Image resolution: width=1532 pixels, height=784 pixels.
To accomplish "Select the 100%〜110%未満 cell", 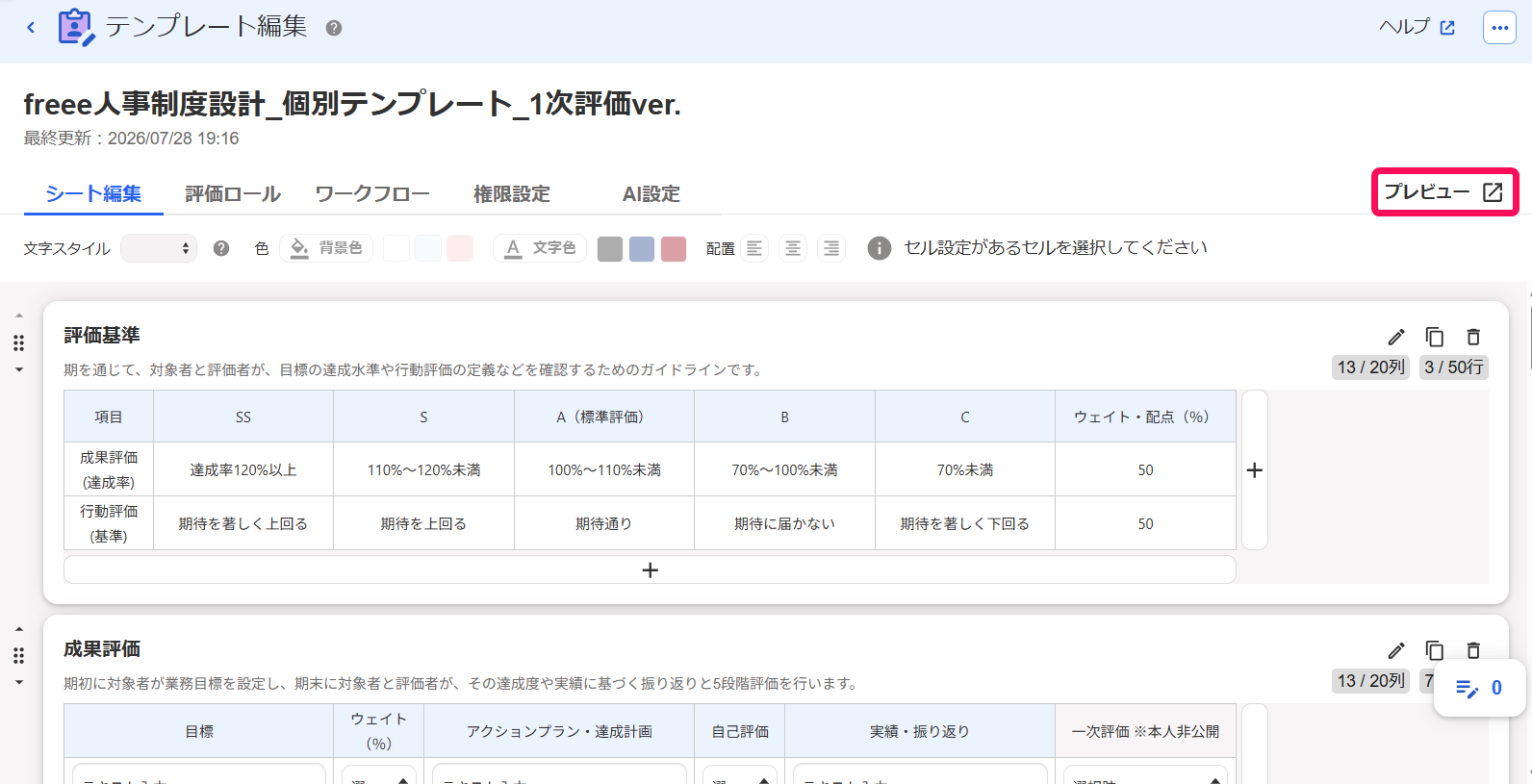I will (x=604, y=469).
